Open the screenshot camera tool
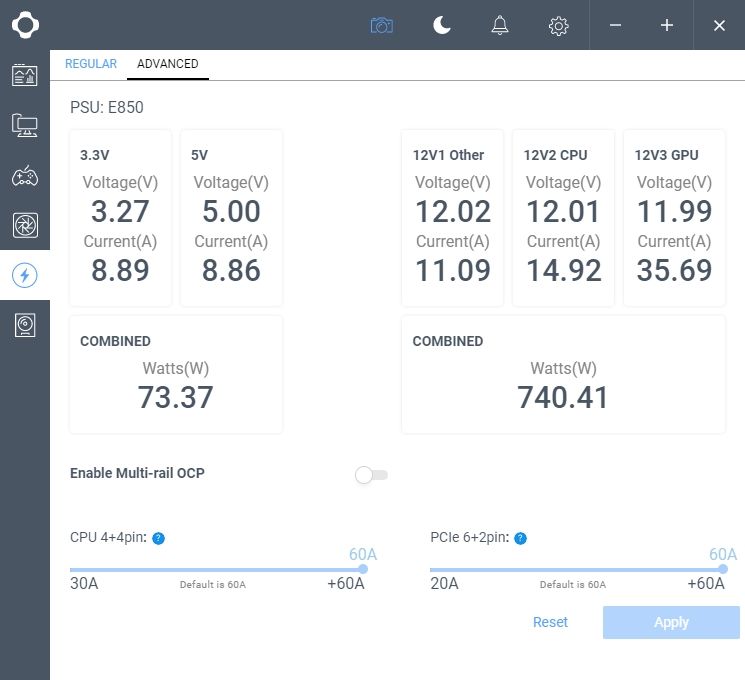Screen dimensions: 745x680 (382, 25)
